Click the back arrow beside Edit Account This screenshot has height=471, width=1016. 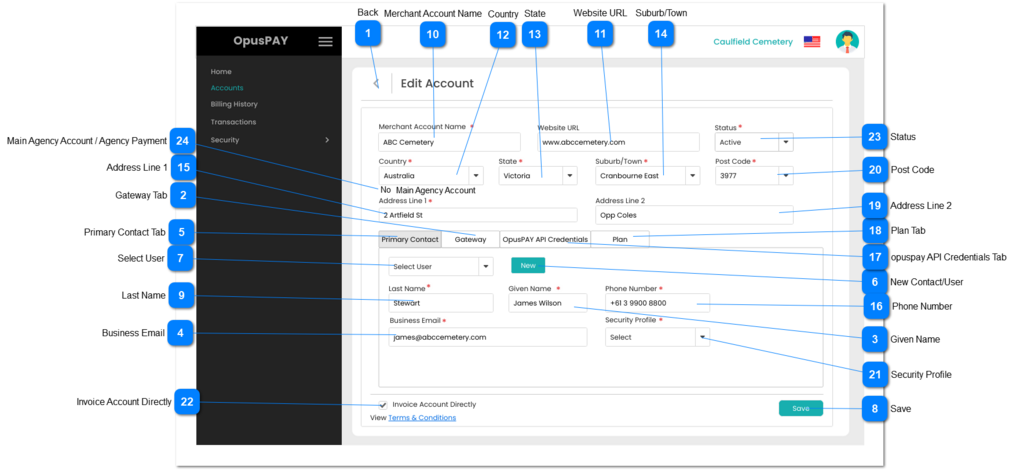tap(376, 84)
